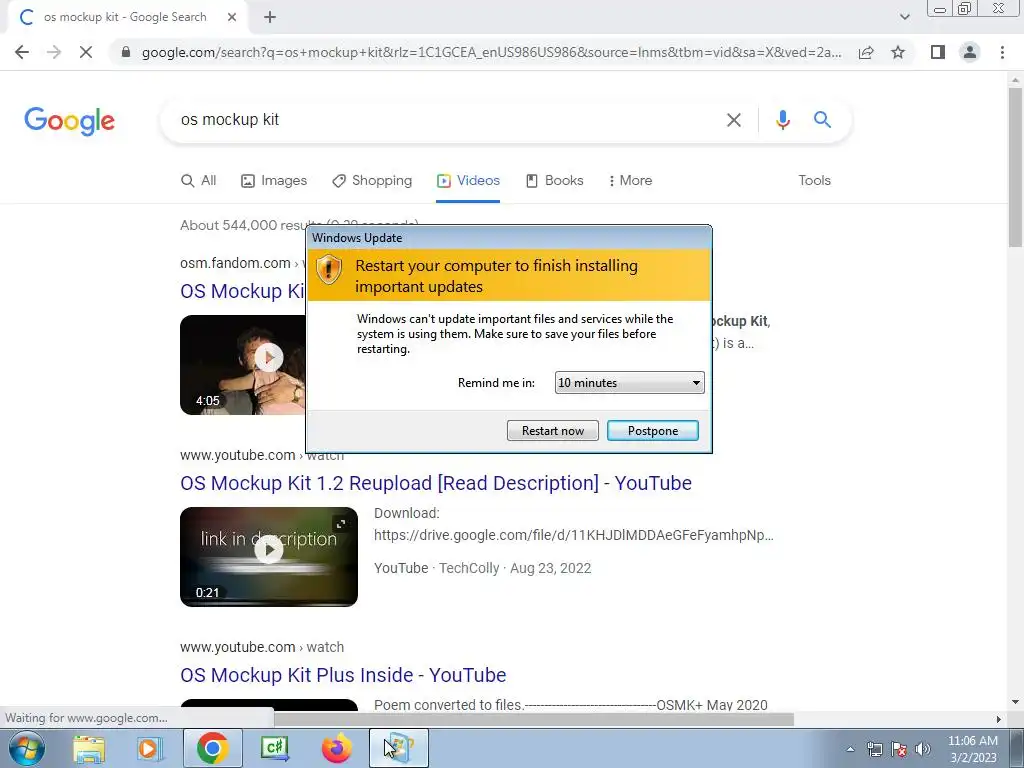Open the 'Remind me in' 10 minutes dropdown

630,383
